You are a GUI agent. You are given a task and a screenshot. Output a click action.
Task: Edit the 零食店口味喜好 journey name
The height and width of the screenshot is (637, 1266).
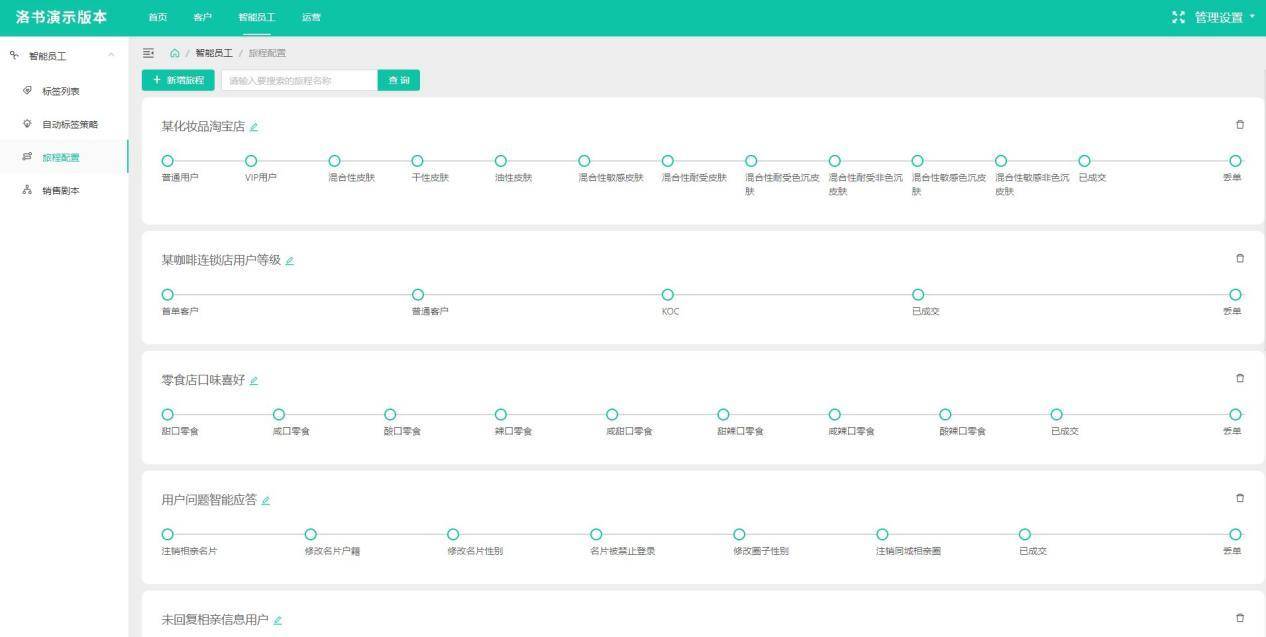pos(254,381)
